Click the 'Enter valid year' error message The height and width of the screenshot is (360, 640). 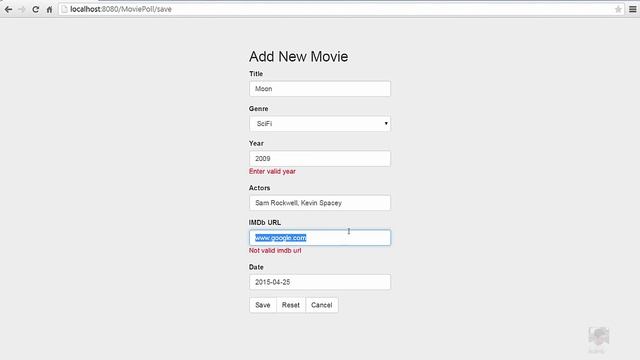272,171
